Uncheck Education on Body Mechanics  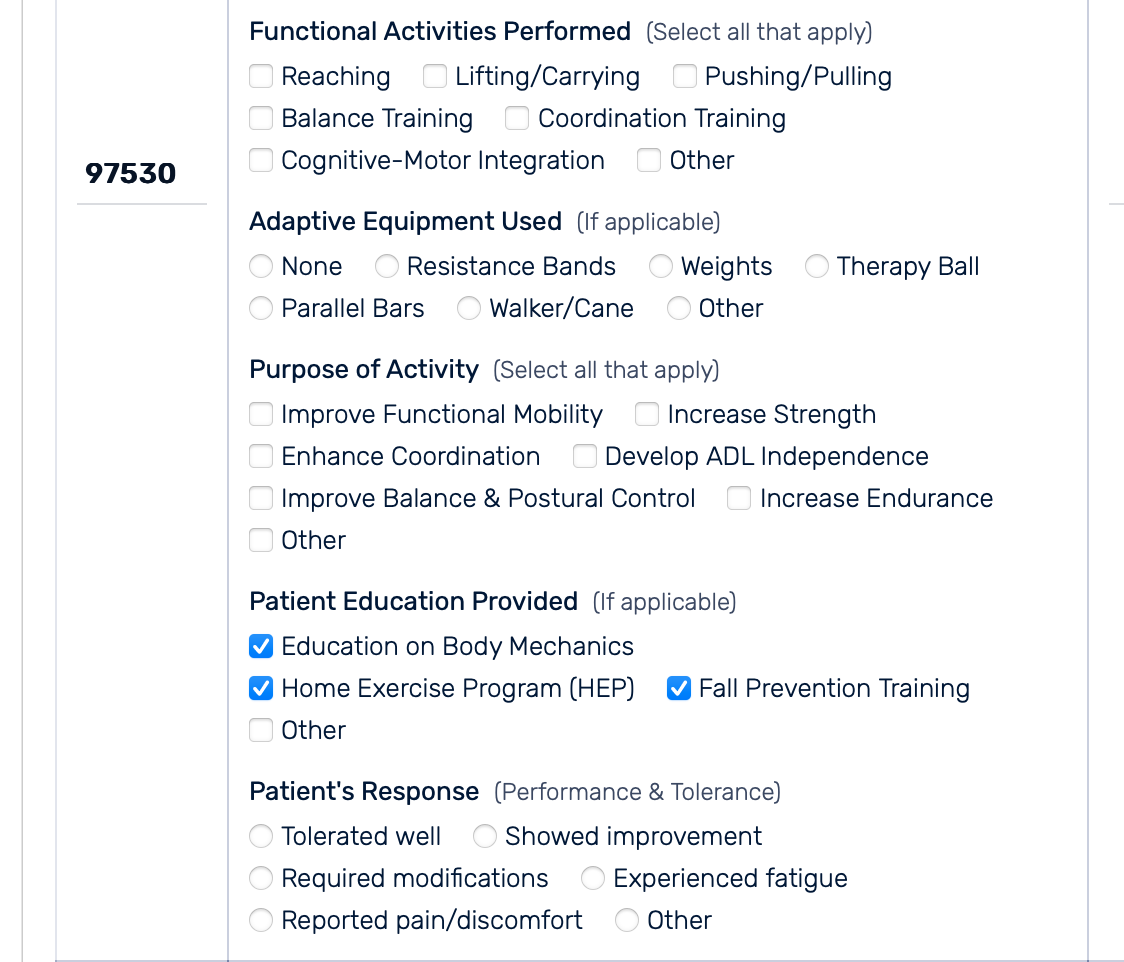pos(261,647)
